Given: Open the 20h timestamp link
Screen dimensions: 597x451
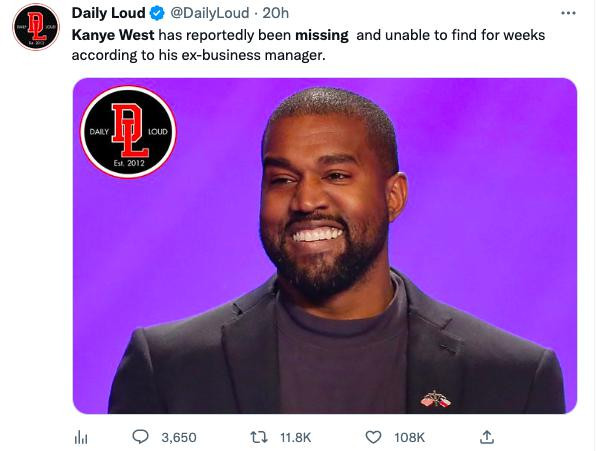Looking at the screenshot, I should [276, 13].
